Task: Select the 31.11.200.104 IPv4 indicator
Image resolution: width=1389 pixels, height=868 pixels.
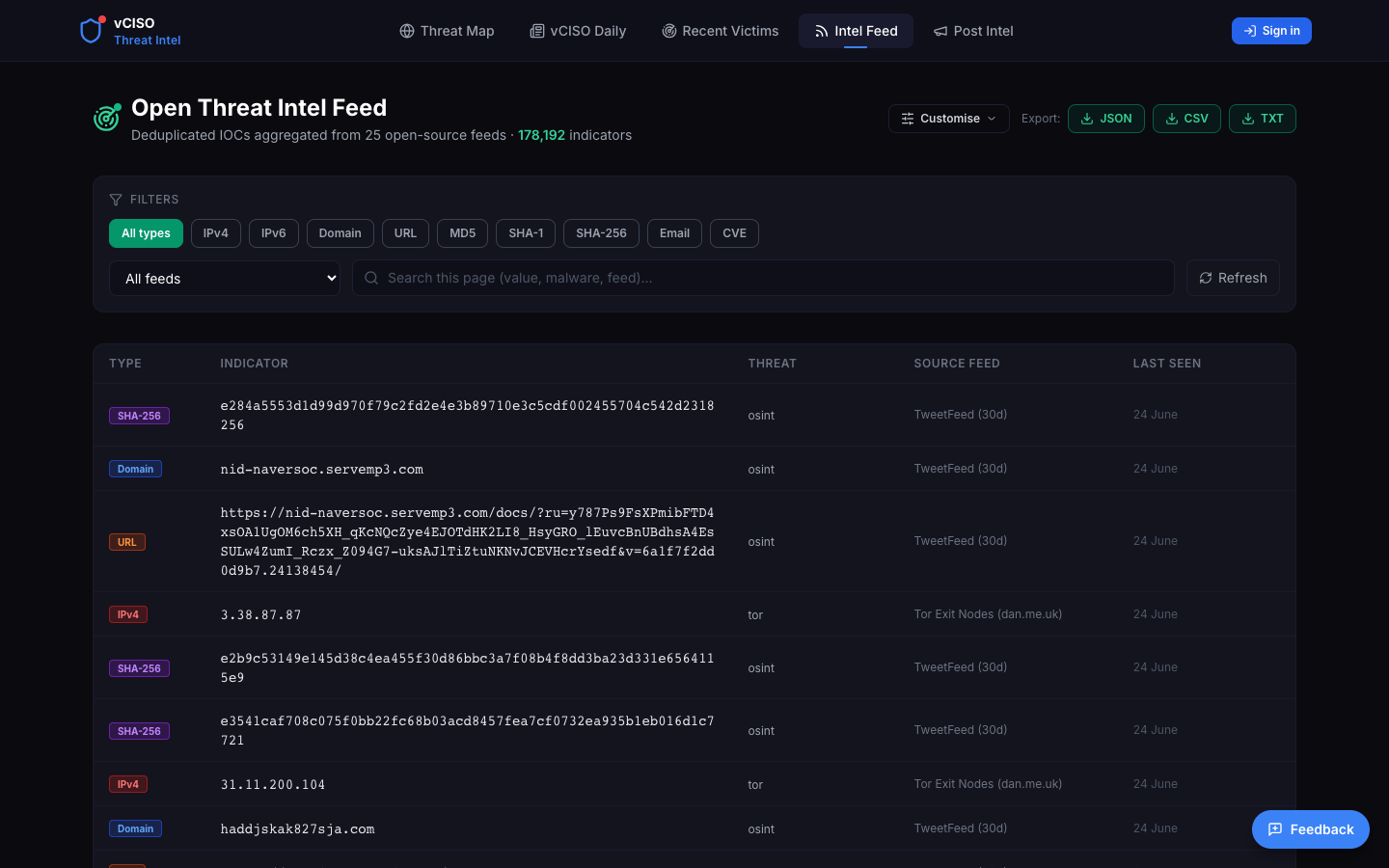Action: (x=273, y=784)
